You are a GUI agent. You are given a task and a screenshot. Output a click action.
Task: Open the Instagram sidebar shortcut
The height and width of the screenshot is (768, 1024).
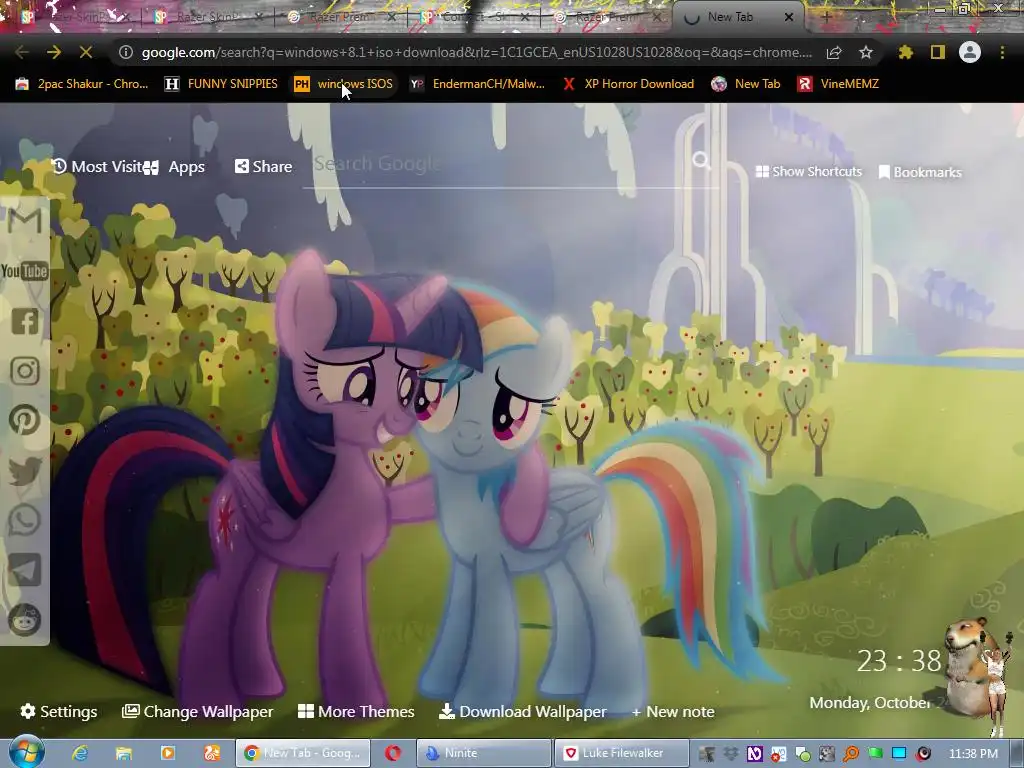tap(25, 370)
